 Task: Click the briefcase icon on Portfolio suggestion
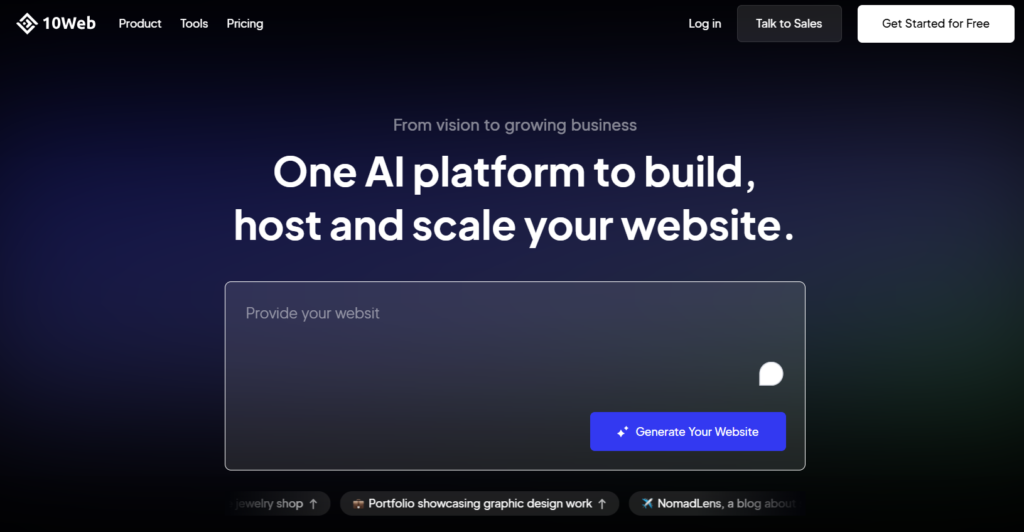pos(358,503)
